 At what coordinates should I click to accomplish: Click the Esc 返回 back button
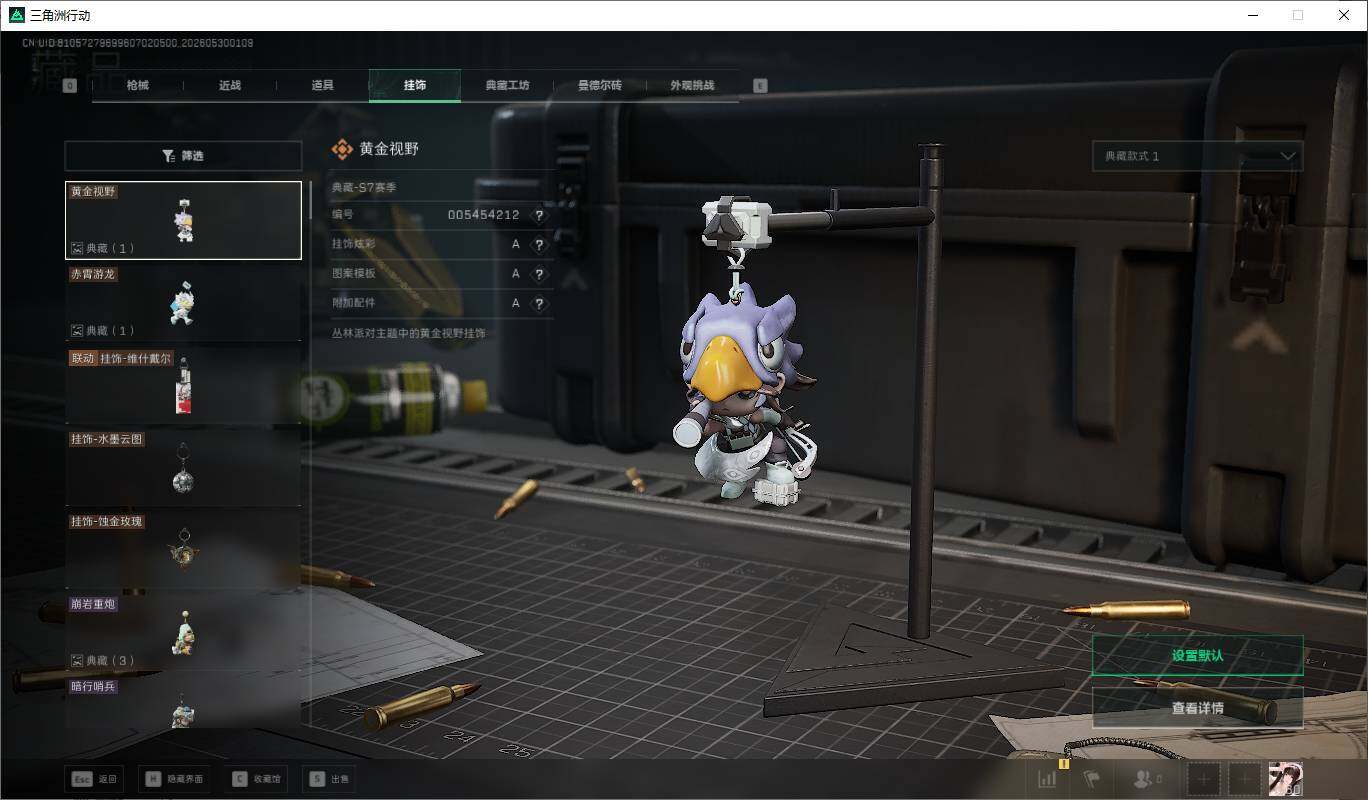(94, 779)
